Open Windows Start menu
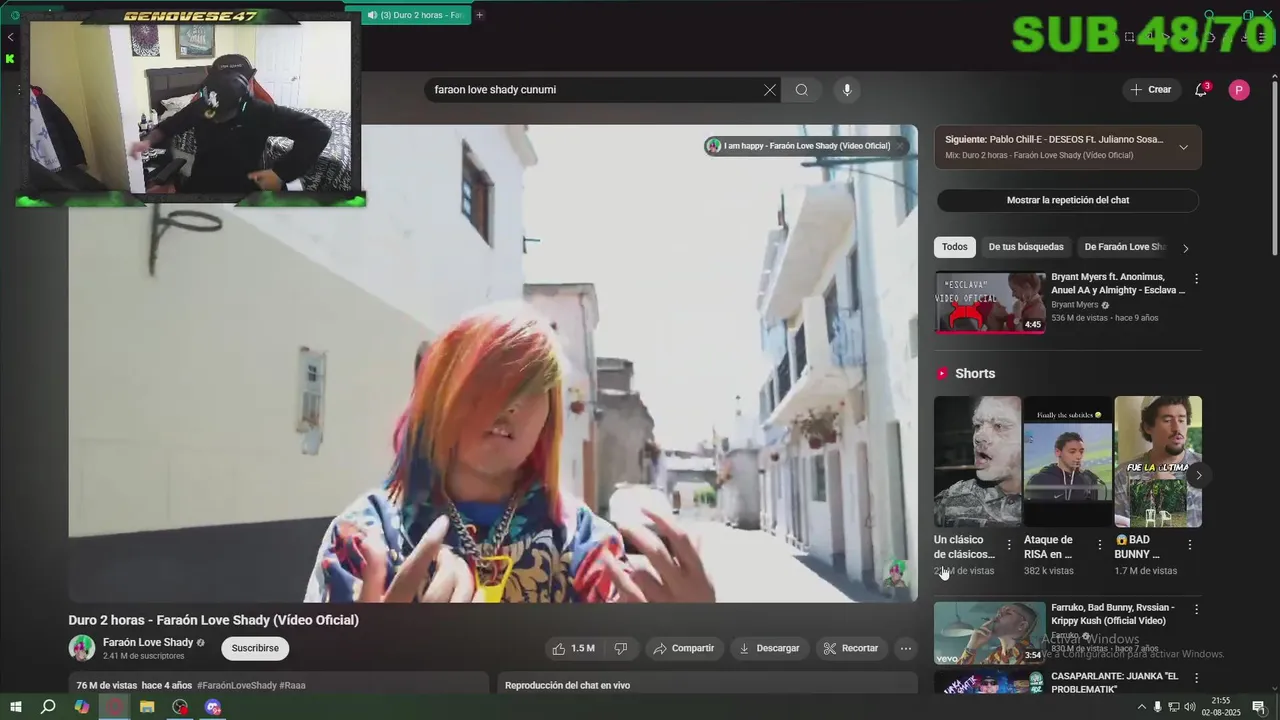 pos(15,707)
